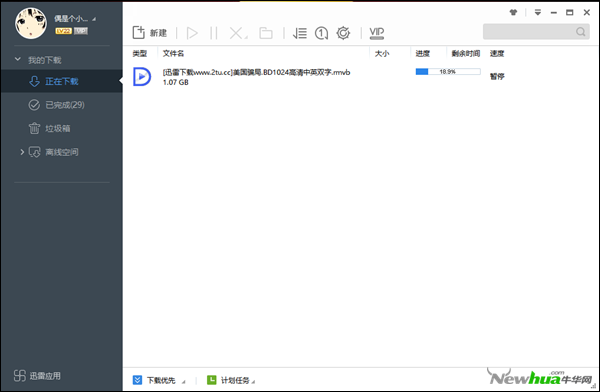Viewport: 600px width, 392px height.
Task: Sort by the 速度 column header
Action: click(x=497, y=54)
